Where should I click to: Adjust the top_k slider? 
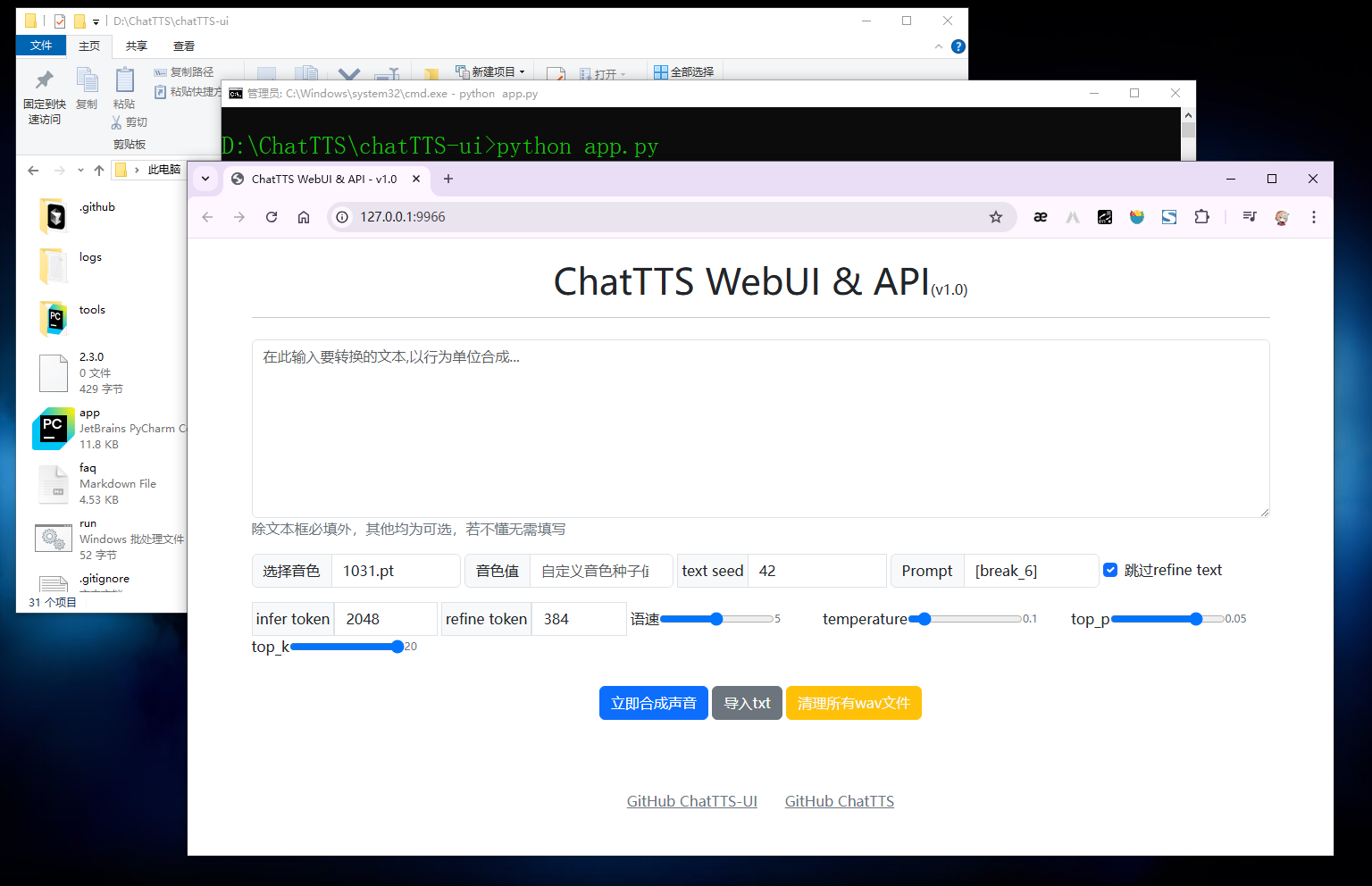pyautogui.click(x=347, y=646)
